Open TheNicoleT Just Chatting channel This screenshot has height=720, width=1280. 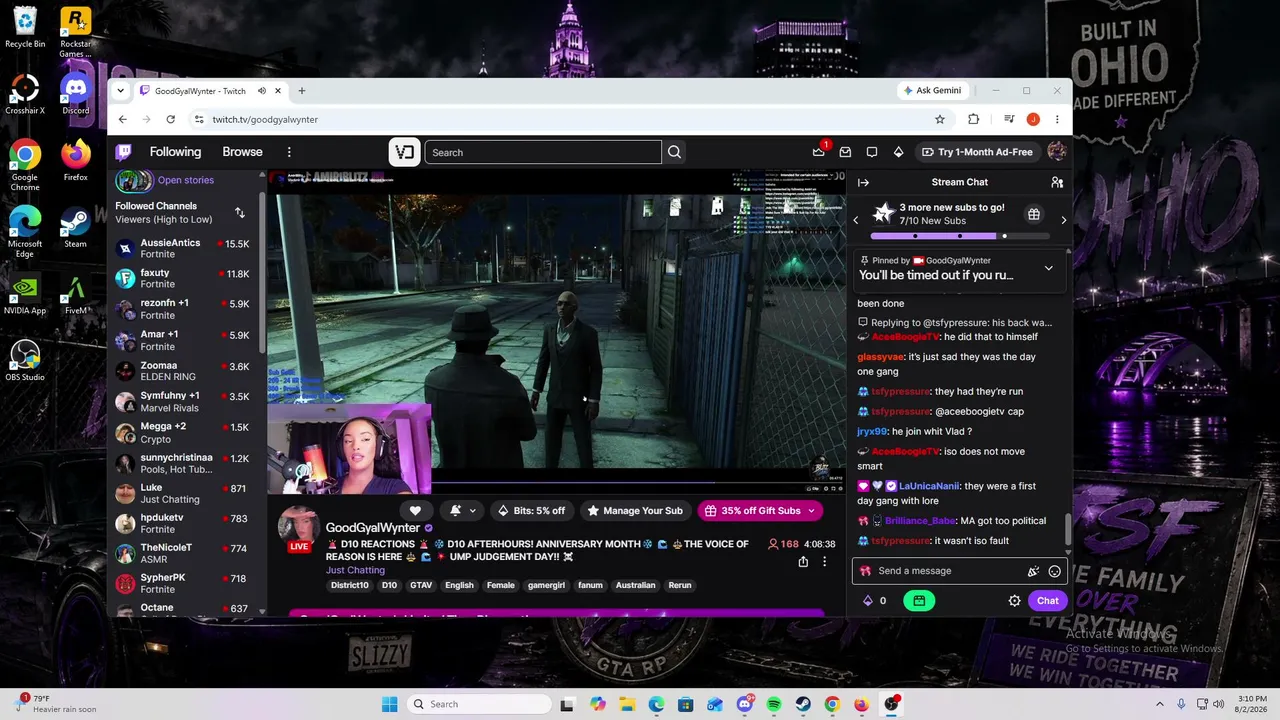tap(183, 553)
